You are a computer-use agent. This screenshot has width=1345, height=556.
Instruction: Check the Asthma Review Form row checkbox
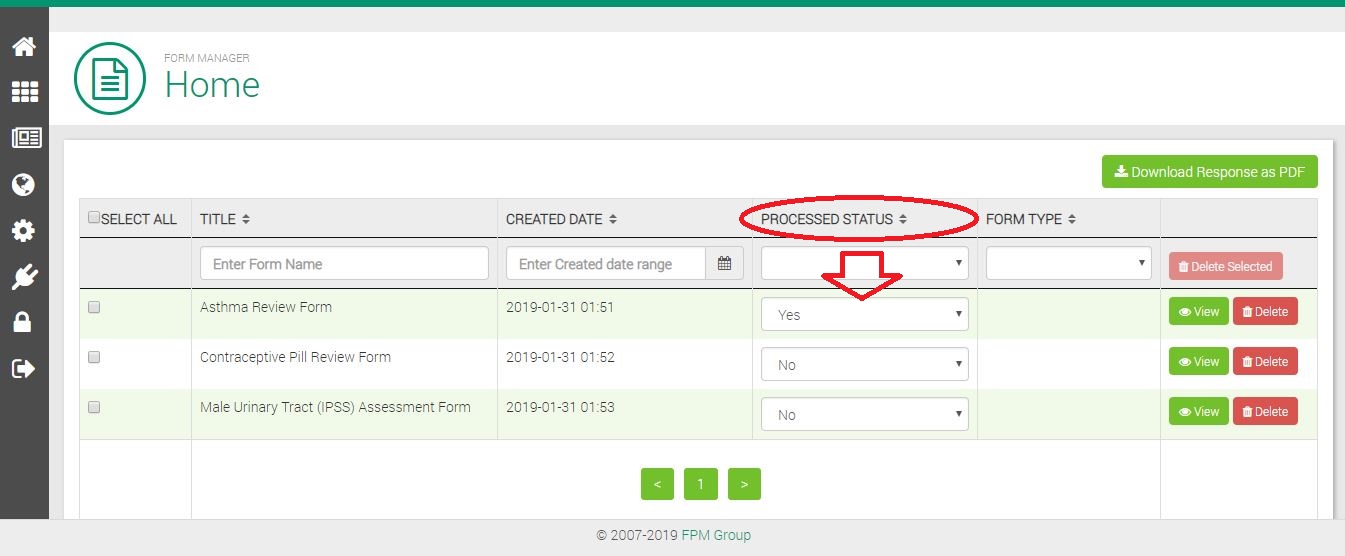click(94, 308)
